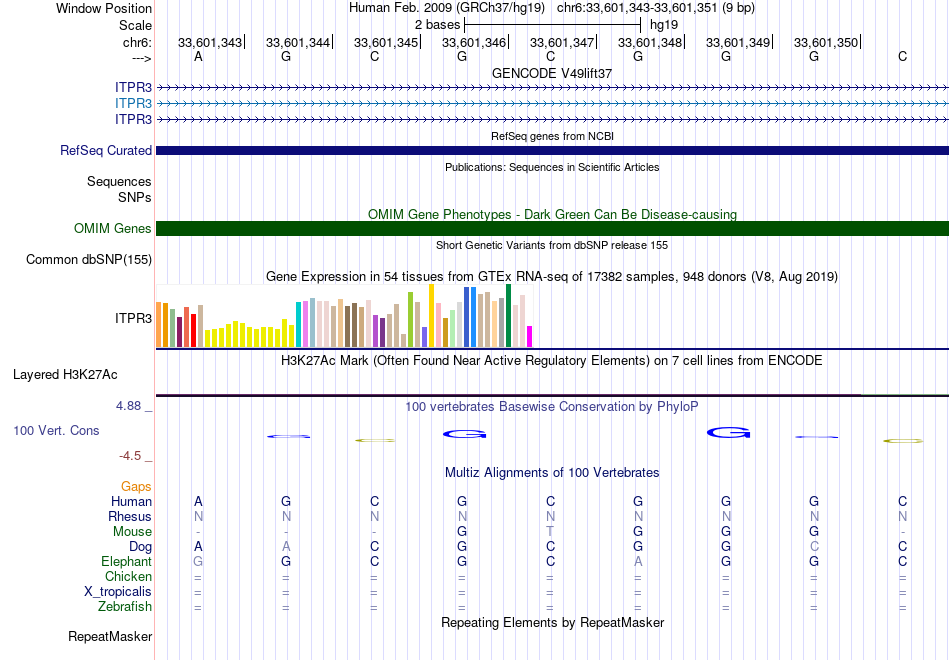Image resolution: width=950 pixels, height=660 pixels.
Task: Click the RefSeq Curated track label
Action: pyautogui.click(x=105, y=150)
